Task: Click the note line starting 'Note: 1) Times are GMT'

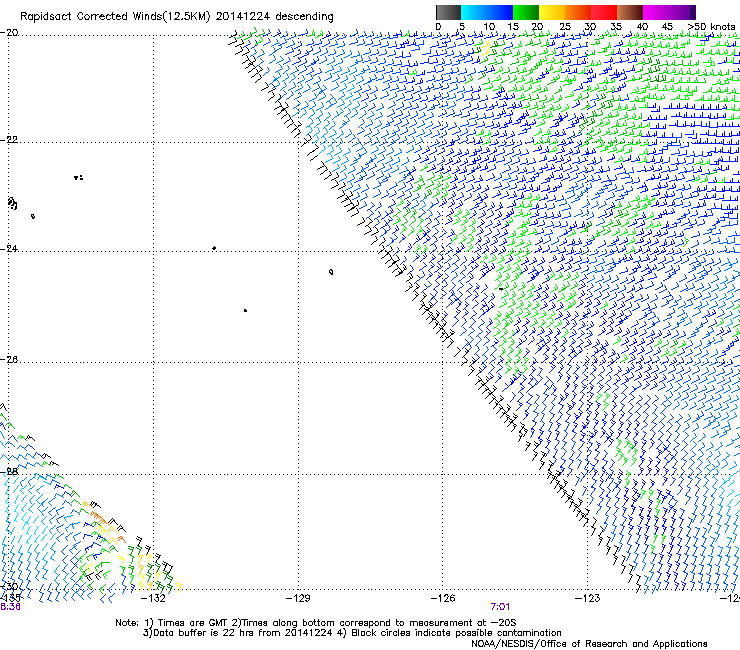Action: [x=316, y=623]
